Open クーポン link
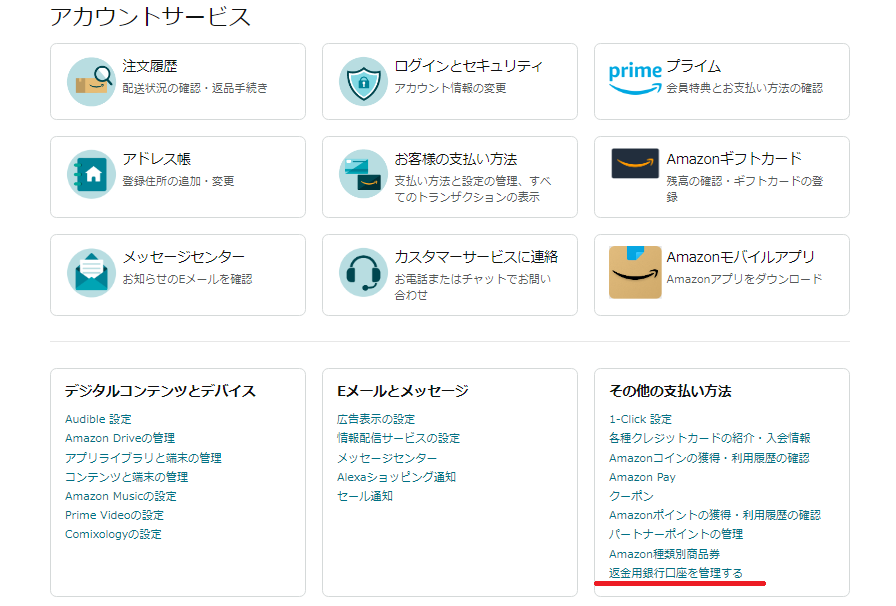896x606 pixels. point(631,496)
